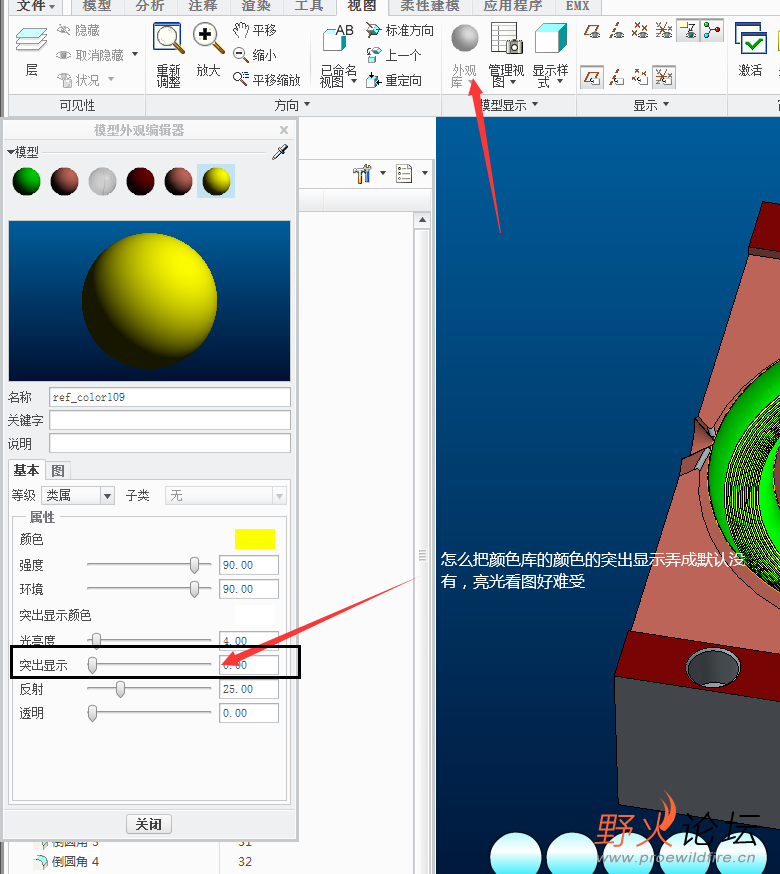The image size is (780, 874).
Task: Toggle spin center display
Action: [x=712, y=30]
